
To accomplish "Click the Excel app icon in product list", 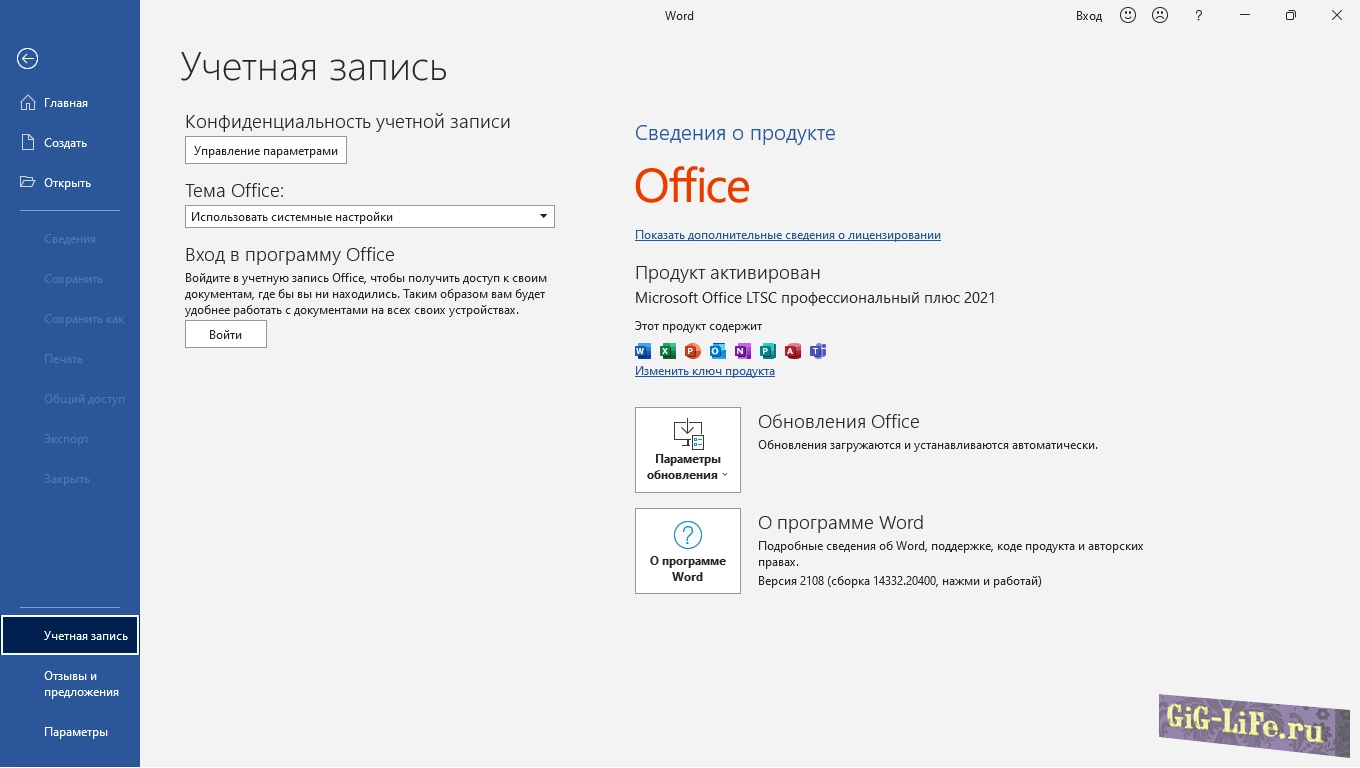I will (x=667, y=351).
